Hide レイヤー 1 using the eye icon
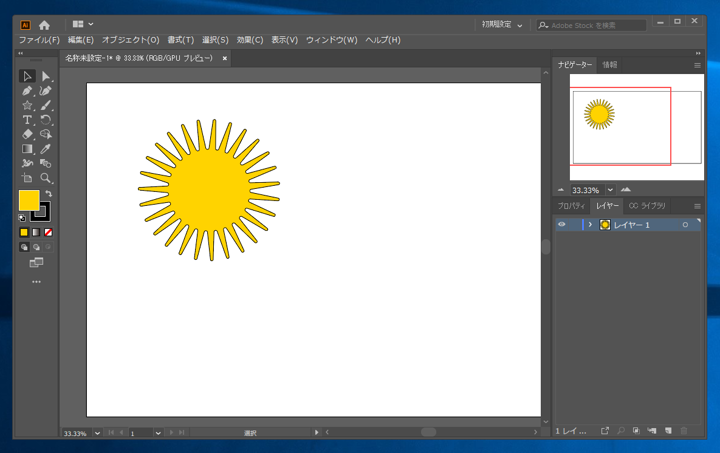This screenshot has height=453, width=720. click(x=562, y=225)
